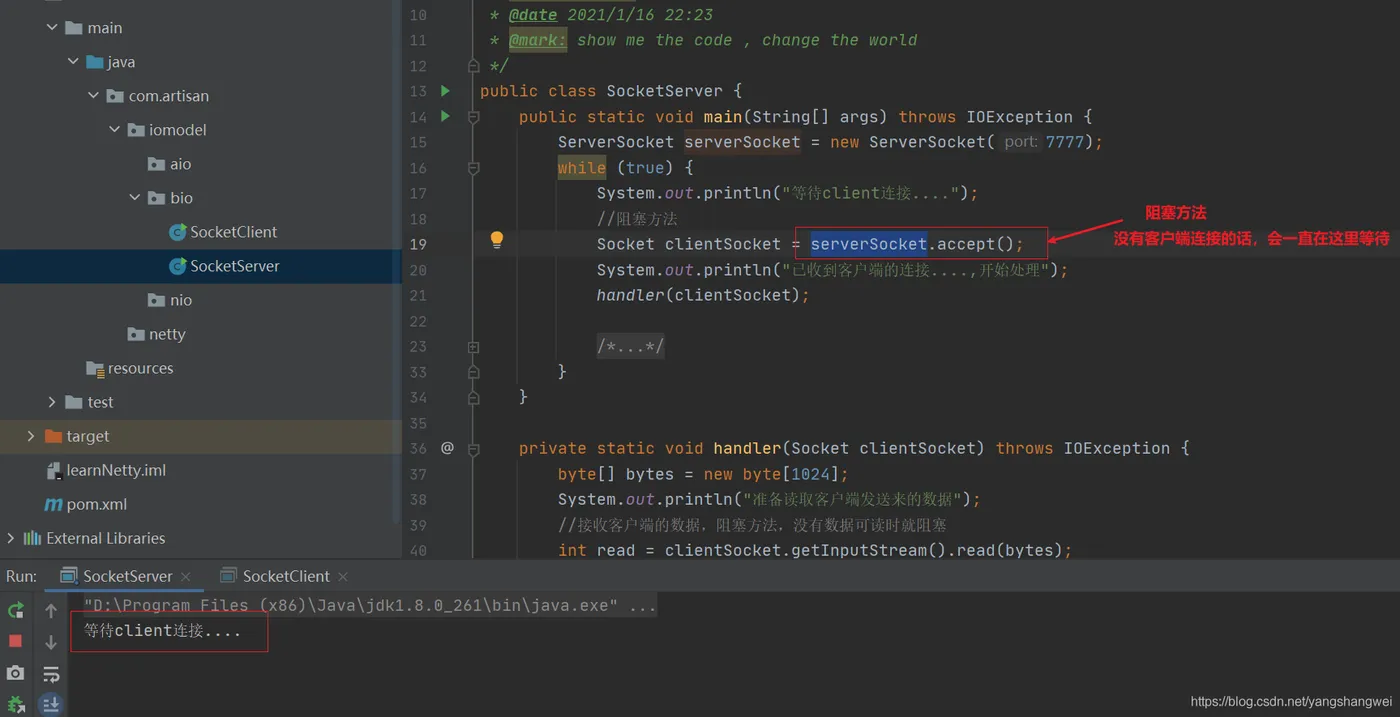Fold the while loop at line 16
This screenshot has height=717, width=1400.
(x=474, y=168)
